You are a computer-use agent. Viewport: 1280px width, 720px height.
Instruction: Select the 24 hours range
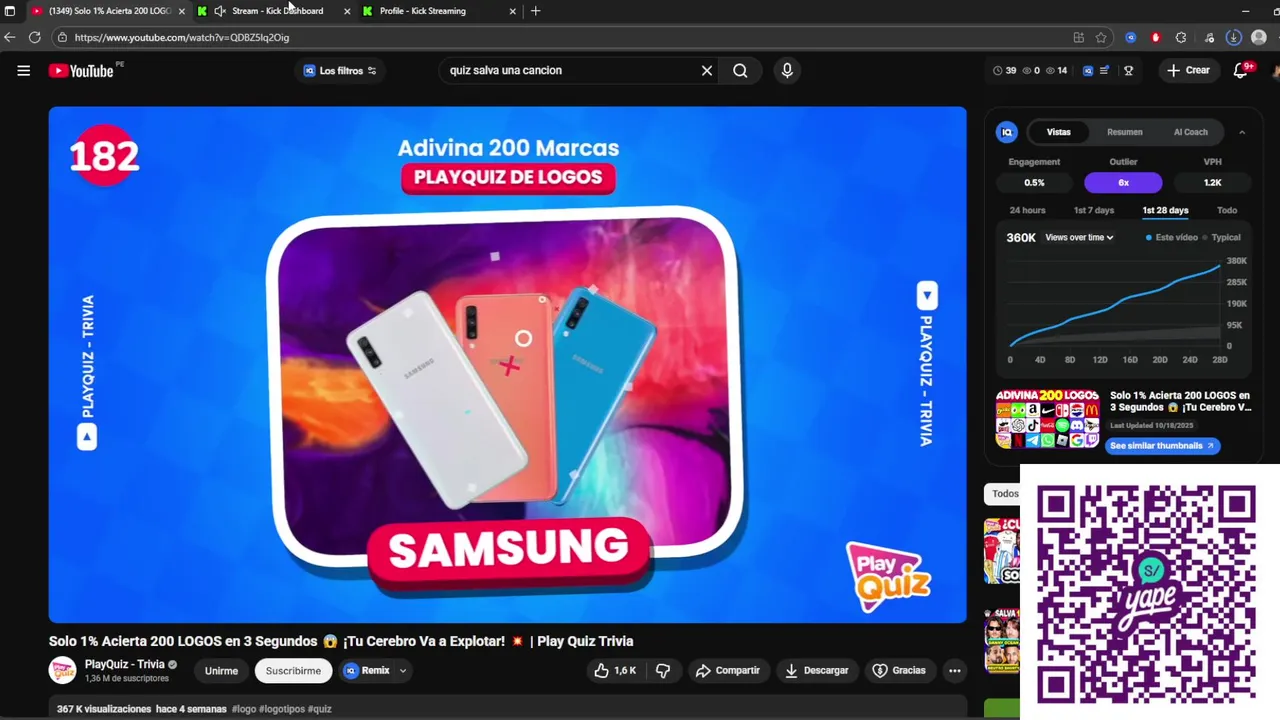[1027, 211]
